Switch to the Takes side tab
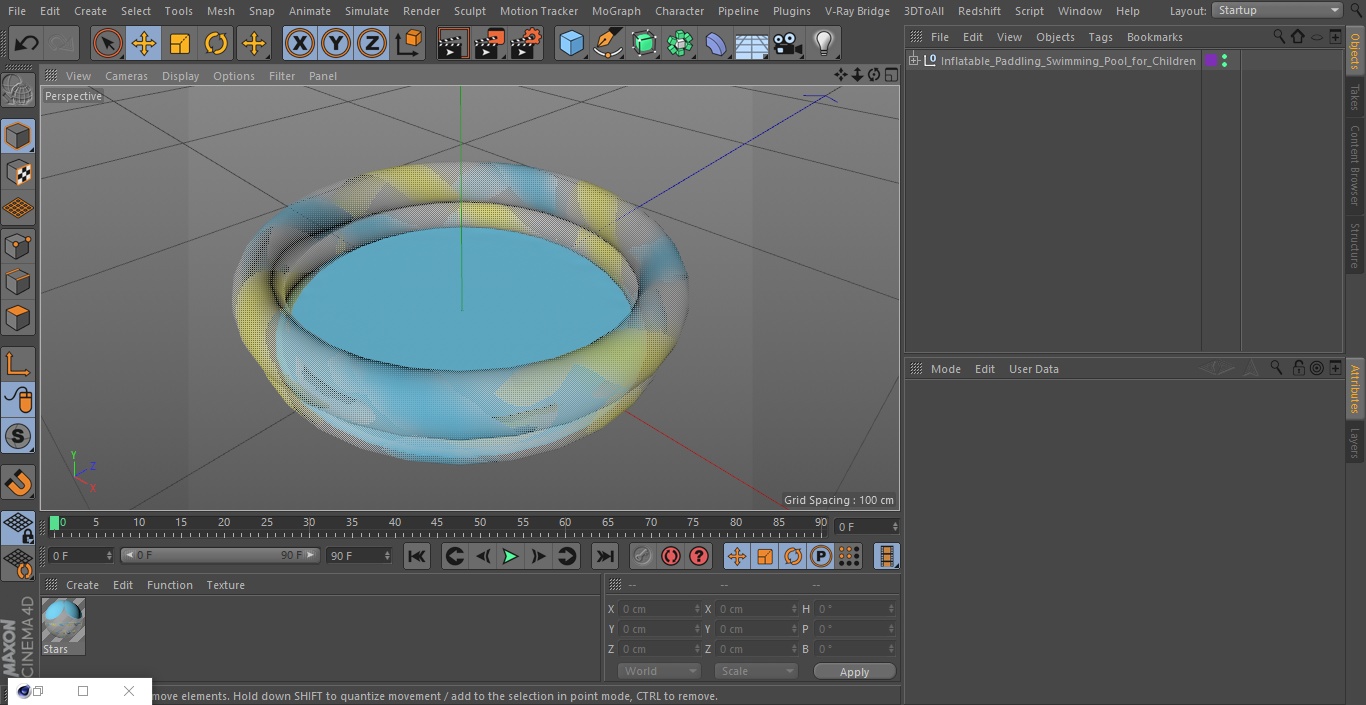Viewport: 1366px width, 705px height. tap(1355, 97)
